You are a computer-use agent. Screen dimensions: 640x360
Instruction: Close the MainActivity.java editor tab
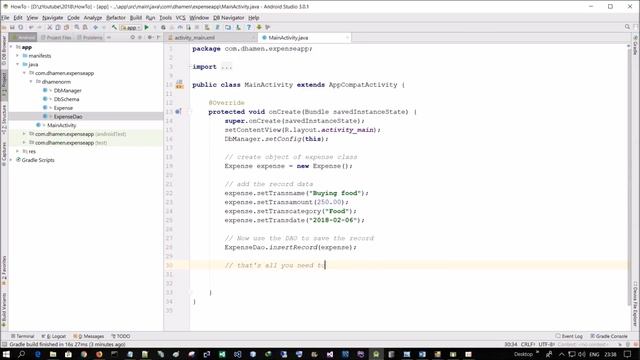pos(347,38)
